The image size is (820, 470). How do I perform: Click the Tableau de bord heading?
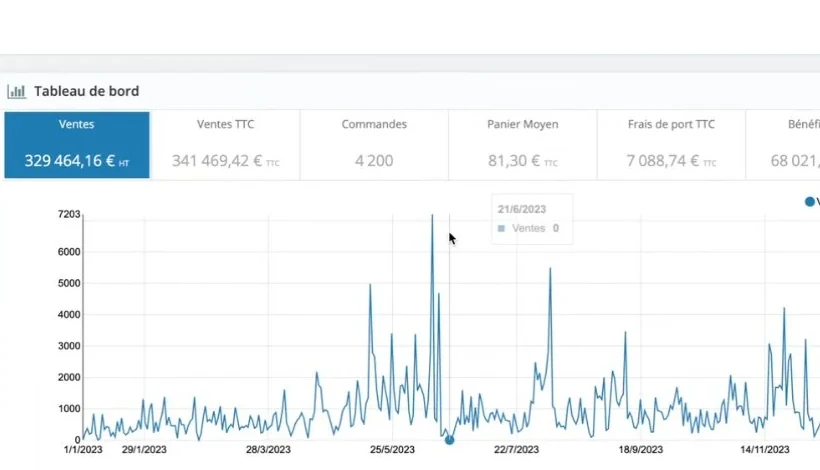tap(87, 91)
